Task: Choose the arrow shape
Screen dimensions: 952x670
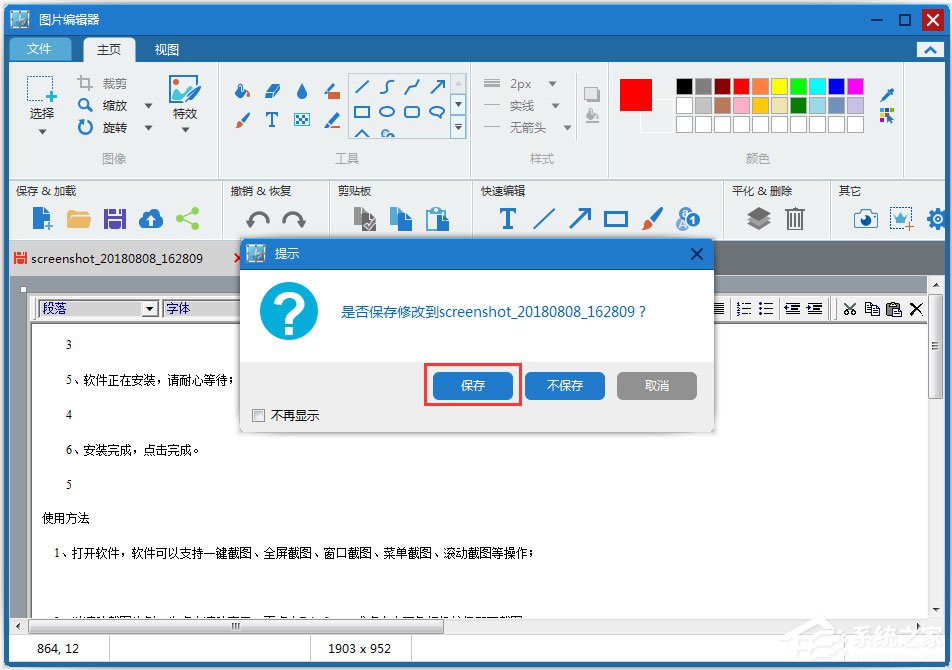Action: [438, 87]
